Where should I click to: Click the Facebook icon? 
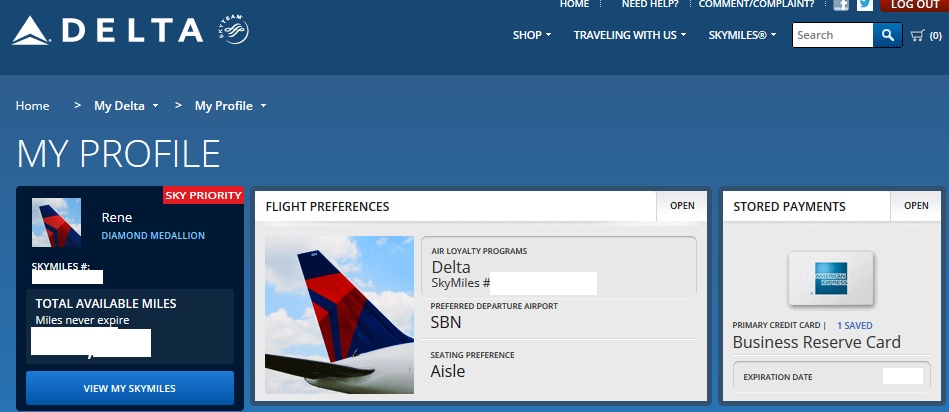841,5
